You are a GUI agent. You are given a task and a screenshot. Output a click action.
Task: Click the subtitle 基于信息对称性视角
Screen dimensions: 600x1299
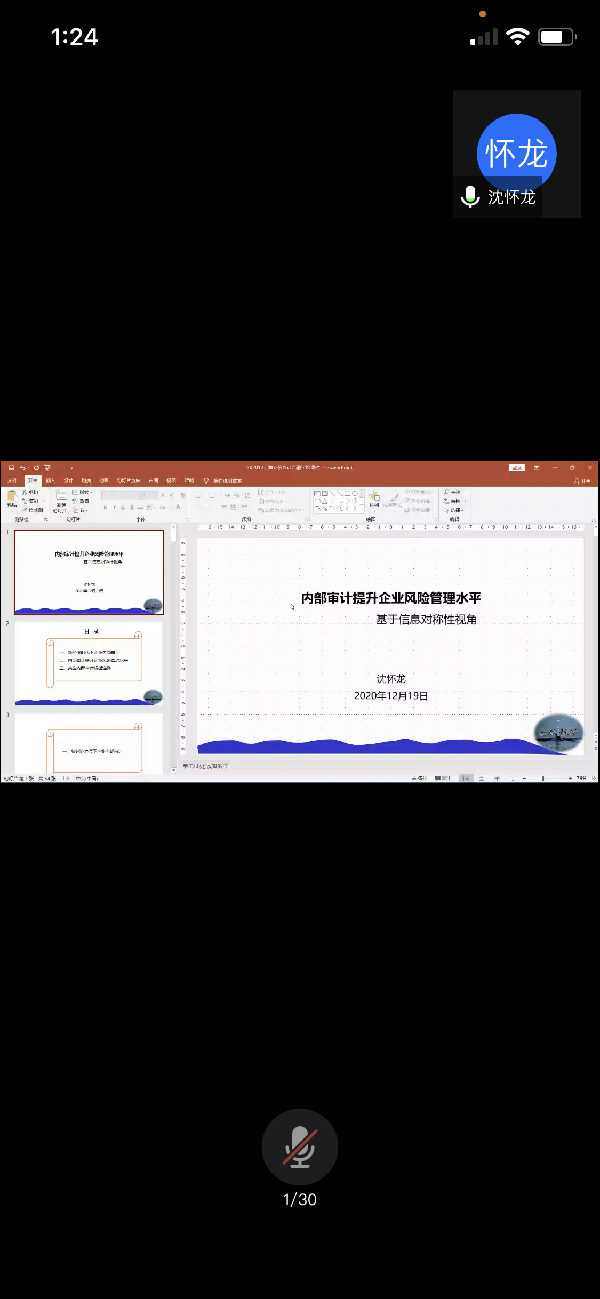coord(426,619)
